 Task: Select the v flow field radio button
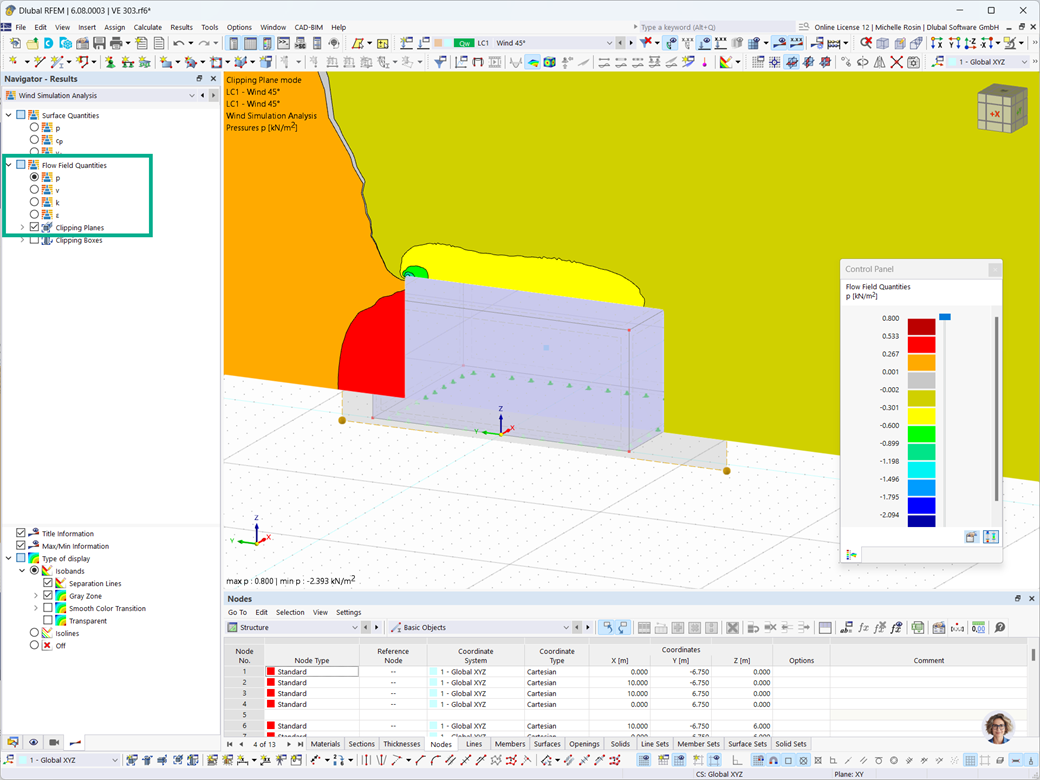click(x=34, y=190)
